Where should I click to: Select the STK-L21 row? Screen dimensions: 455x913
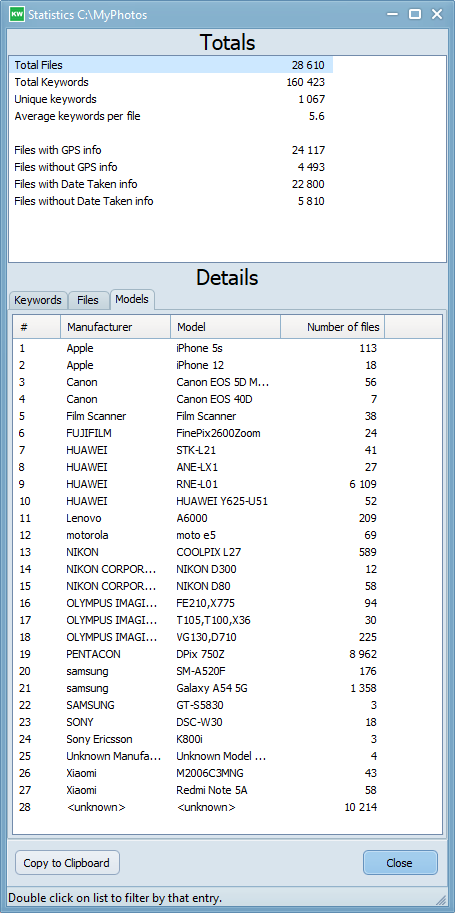(x=199, y=450)
